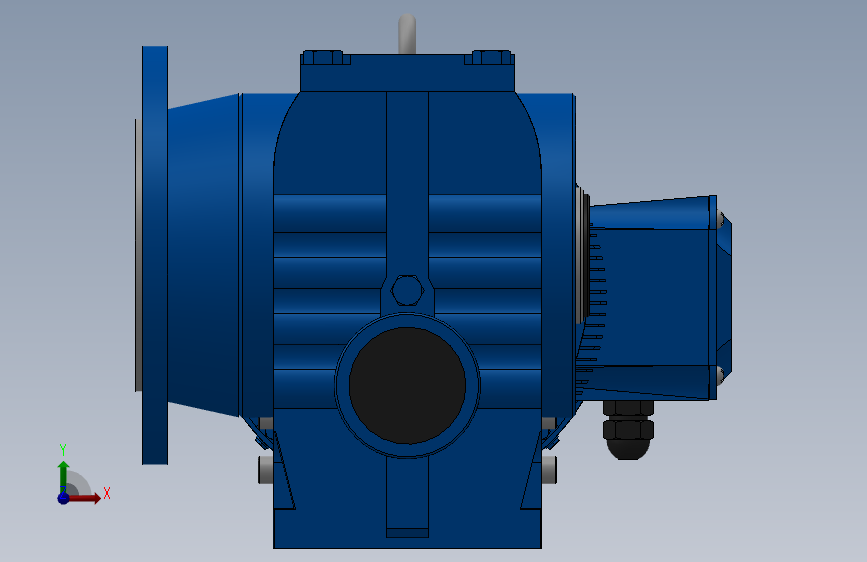Click the green Y axis arrow of triad
The image size is (867, 562).
click(x=64, y=477)
